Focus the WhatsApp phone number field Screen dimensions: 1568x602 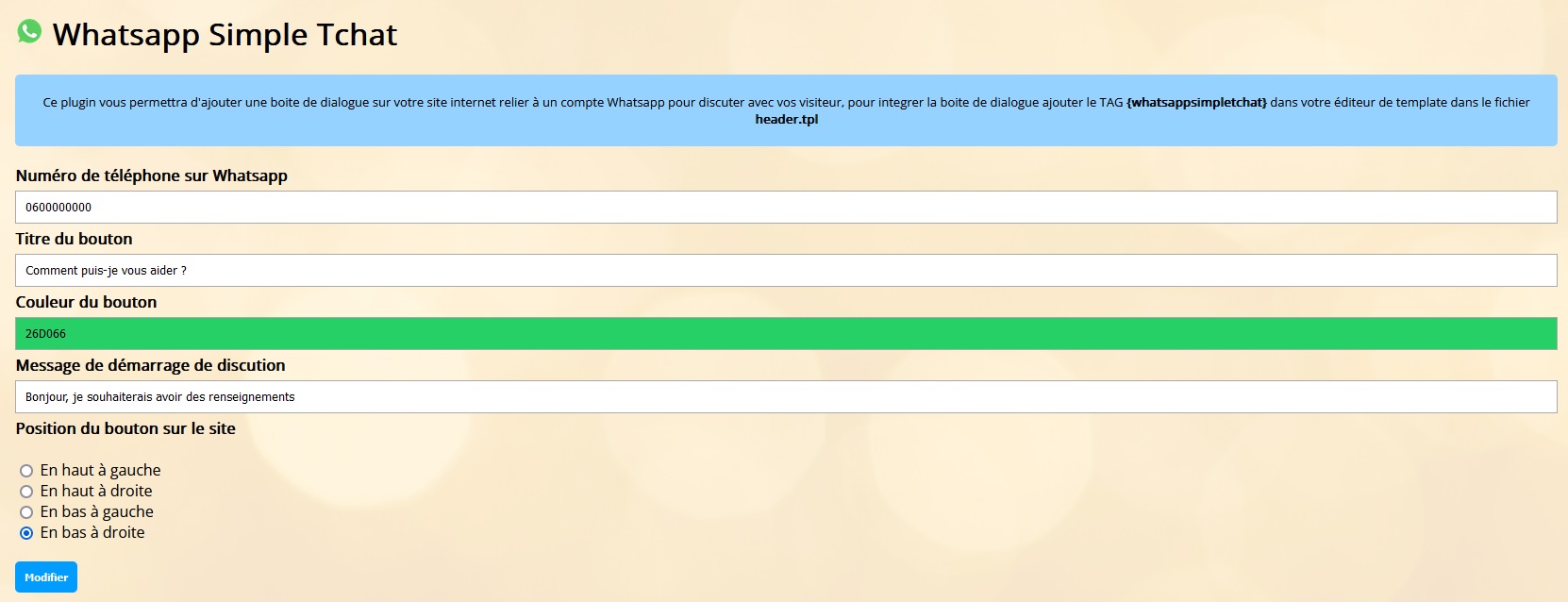pyautogui.click(x=786, y=207)
